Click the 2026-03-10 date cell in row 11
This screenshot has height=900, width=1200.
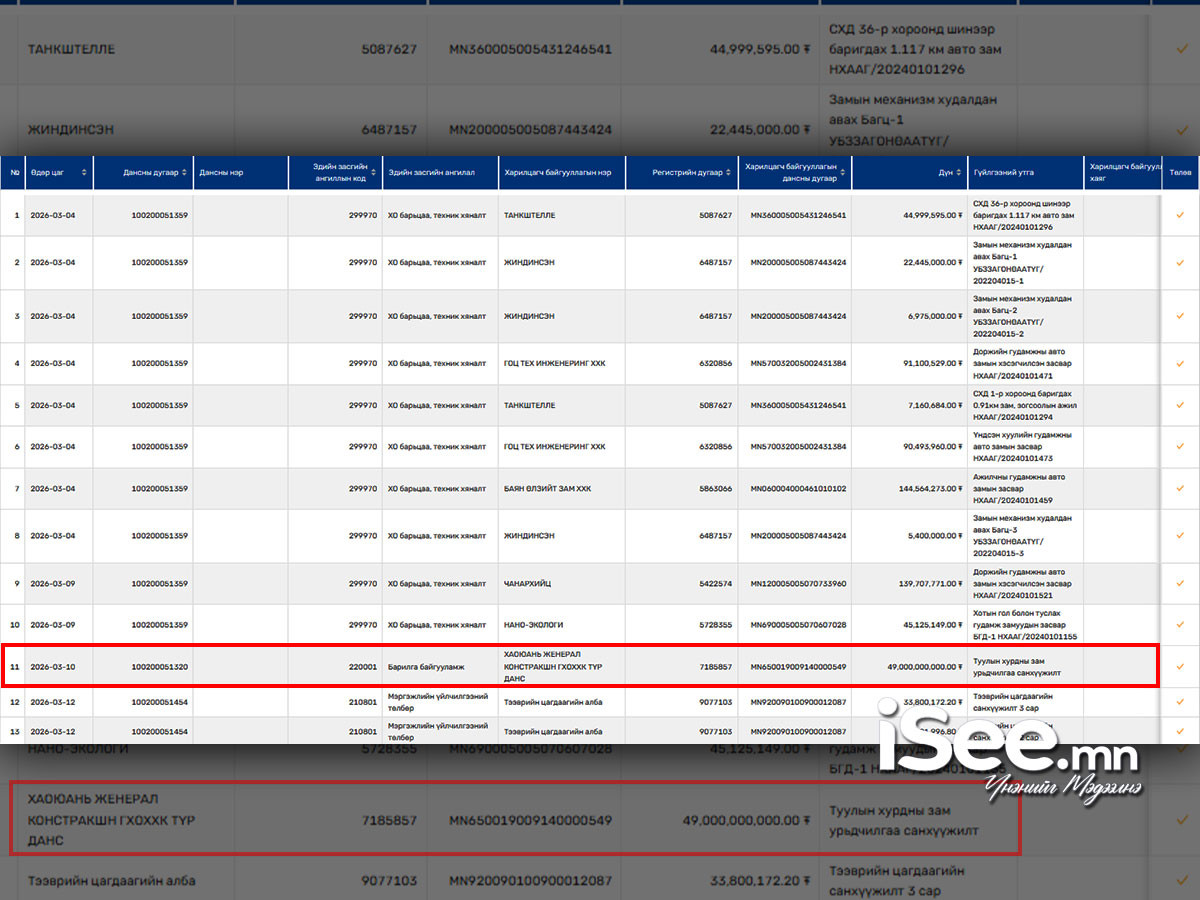click(x=52, y=666)
